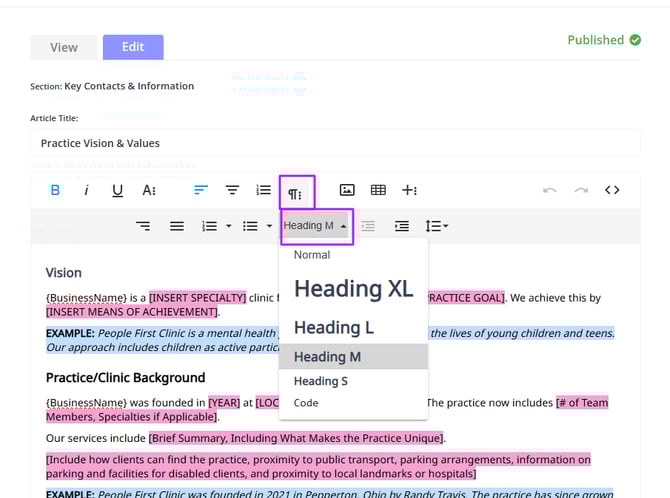
Task: Click the justify alignment icon
Action: point(177,226)
